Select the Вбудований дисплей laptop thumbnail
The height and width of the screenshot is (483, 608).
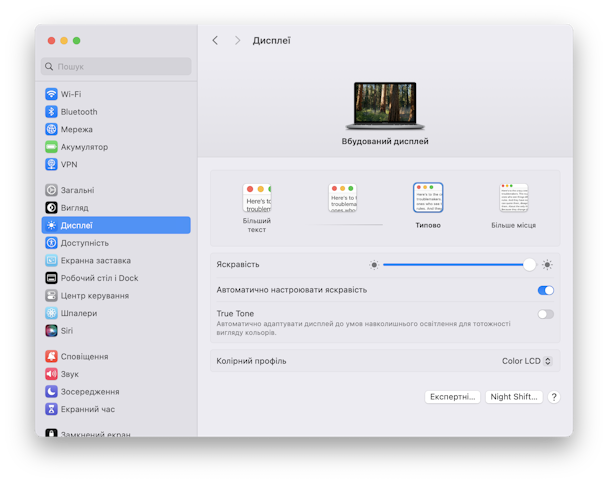(385, 105)
